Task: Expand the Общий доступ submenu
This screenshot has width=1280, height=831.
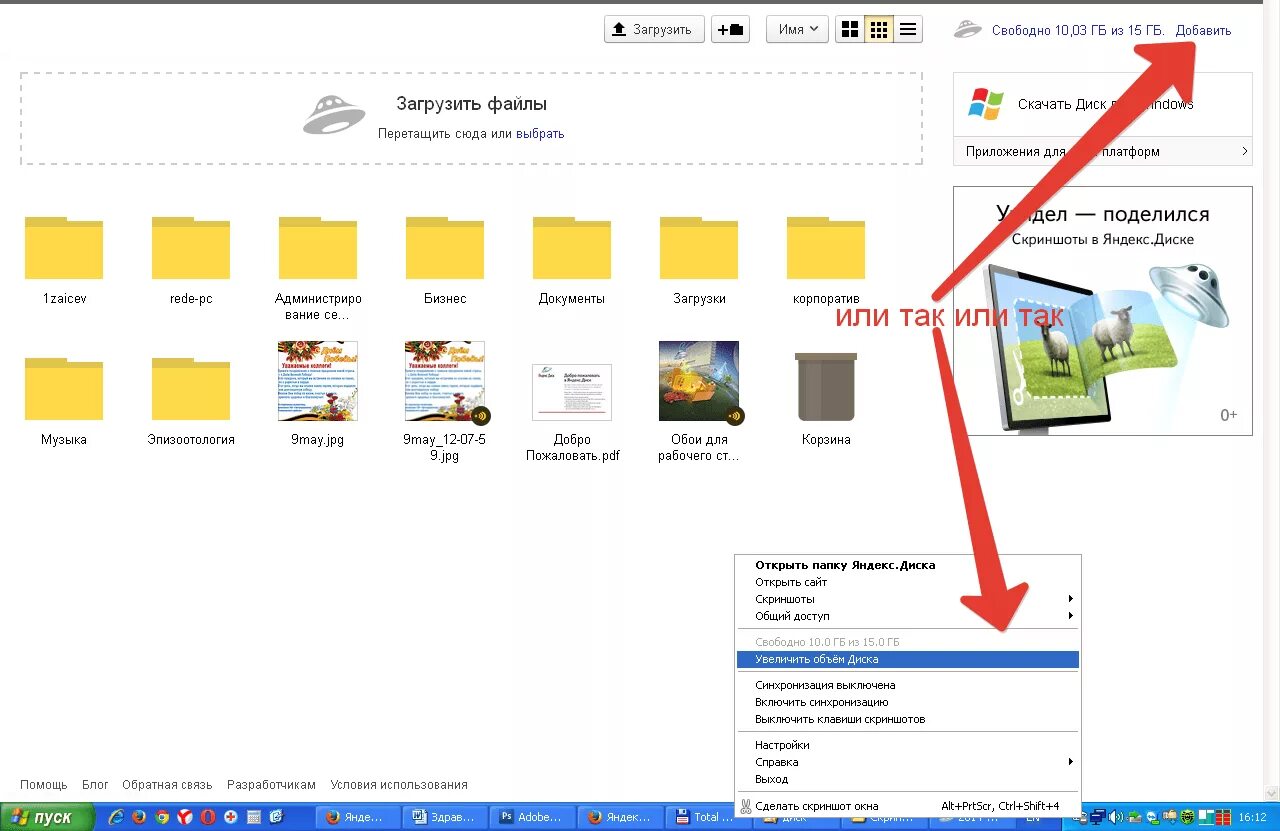Action: click(907, 616)
